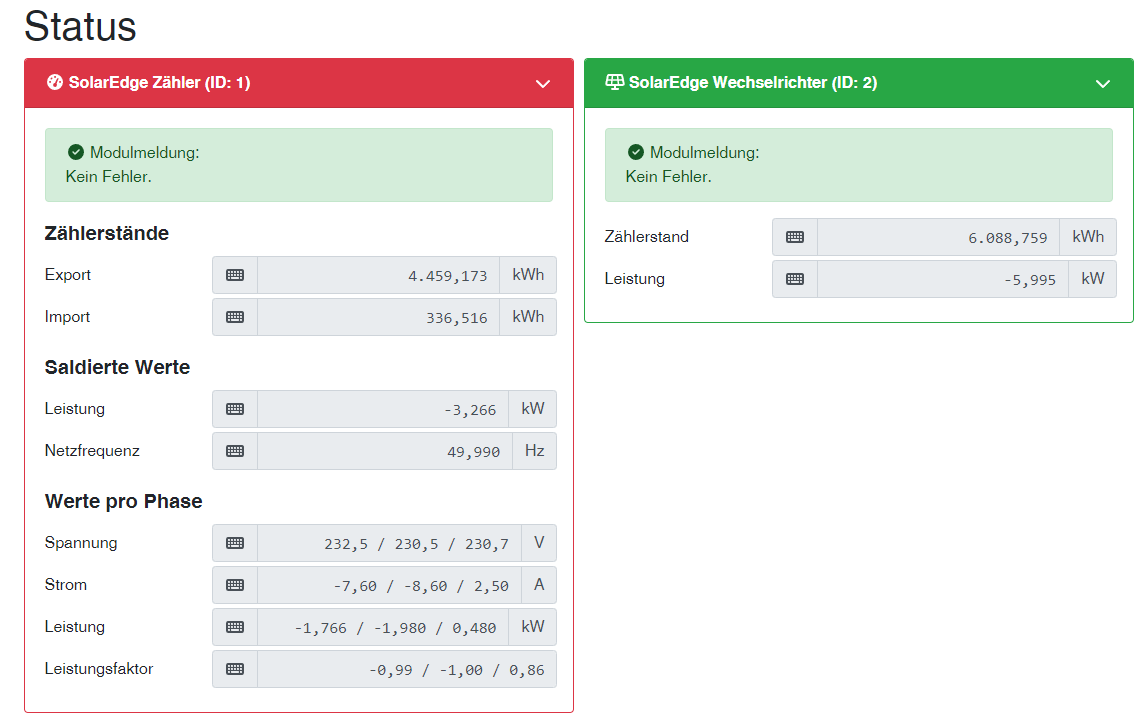This screenshot has height=725, width=1139.
Task: Click the checkmark icon in Zähler Modulmeldung
Action: tap(76, 153)
